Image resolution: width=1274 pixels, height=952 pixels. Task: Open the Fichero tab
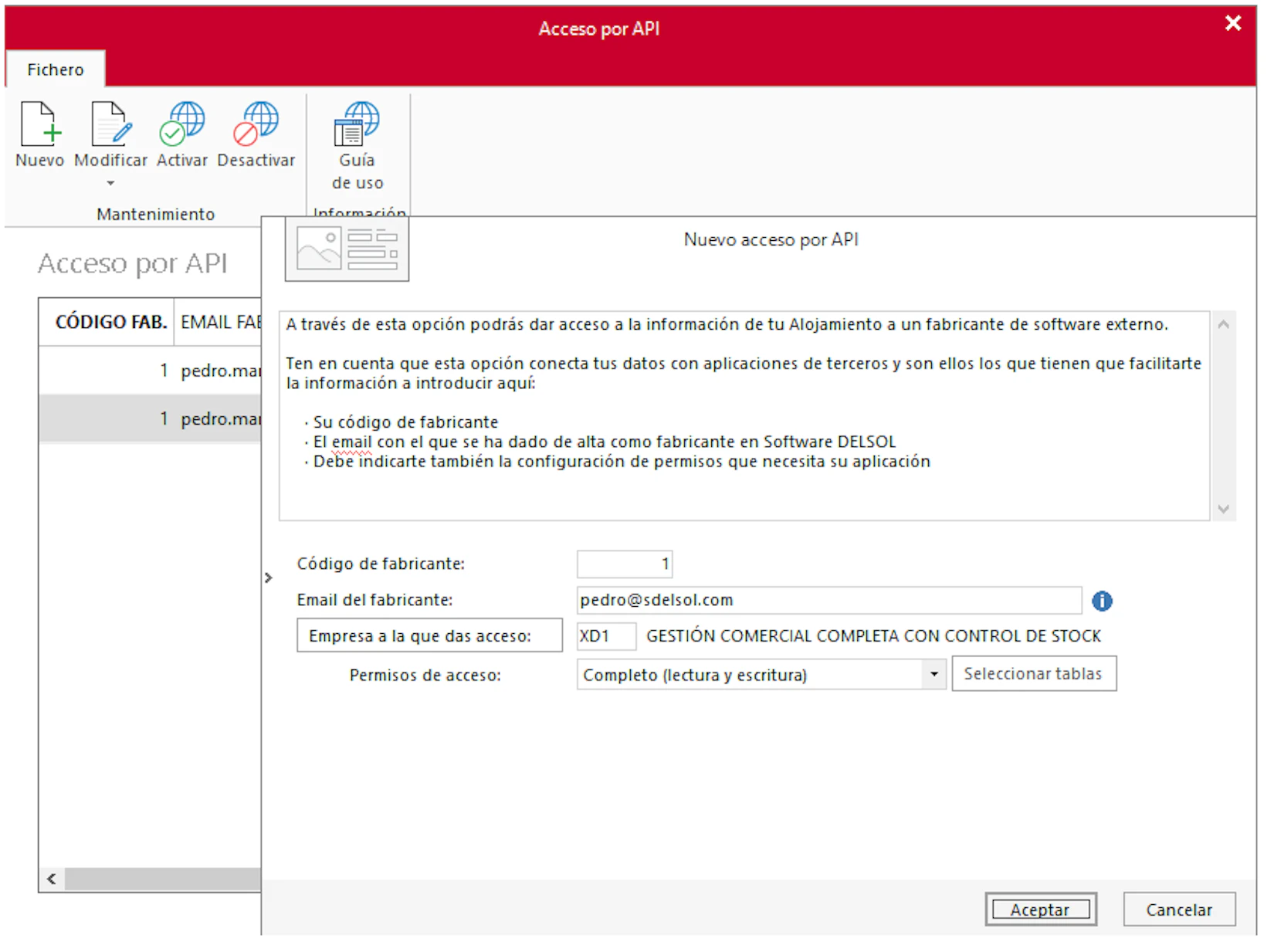point(56,69)
